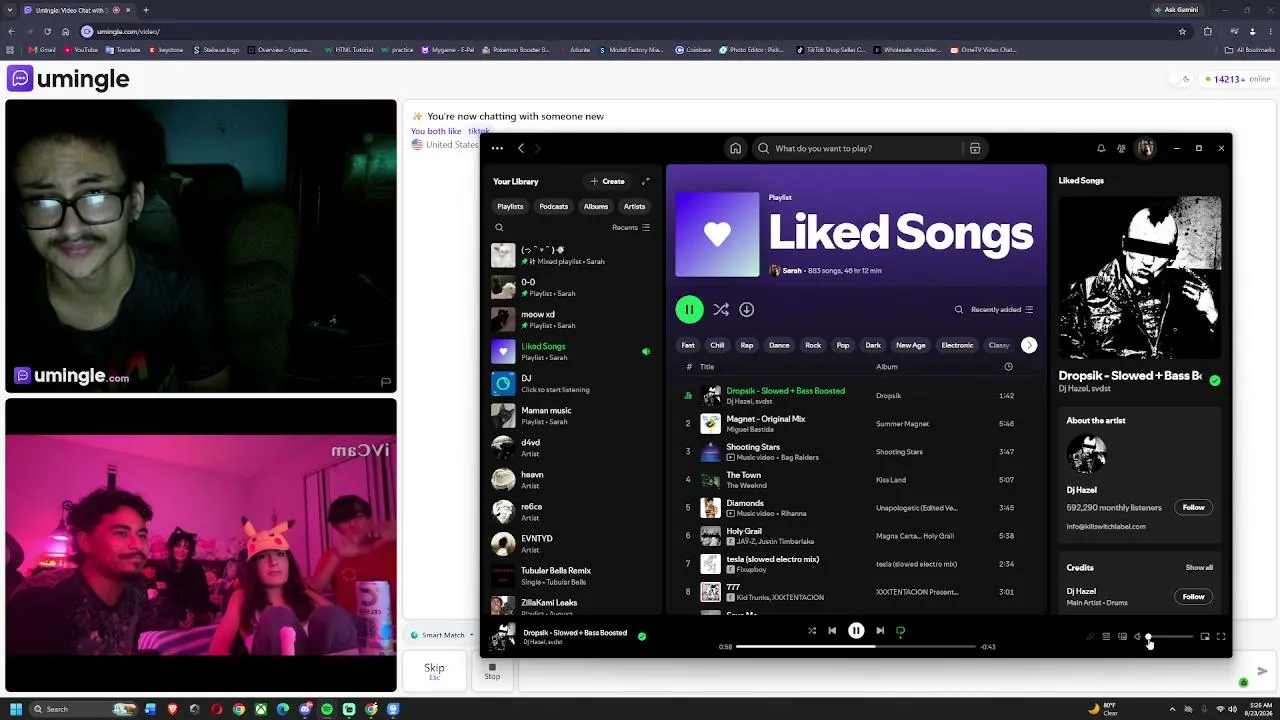Go to Spotify Home
This screenshot has width=1280, height=720.
pyautogui.click(x=735, y=148)
